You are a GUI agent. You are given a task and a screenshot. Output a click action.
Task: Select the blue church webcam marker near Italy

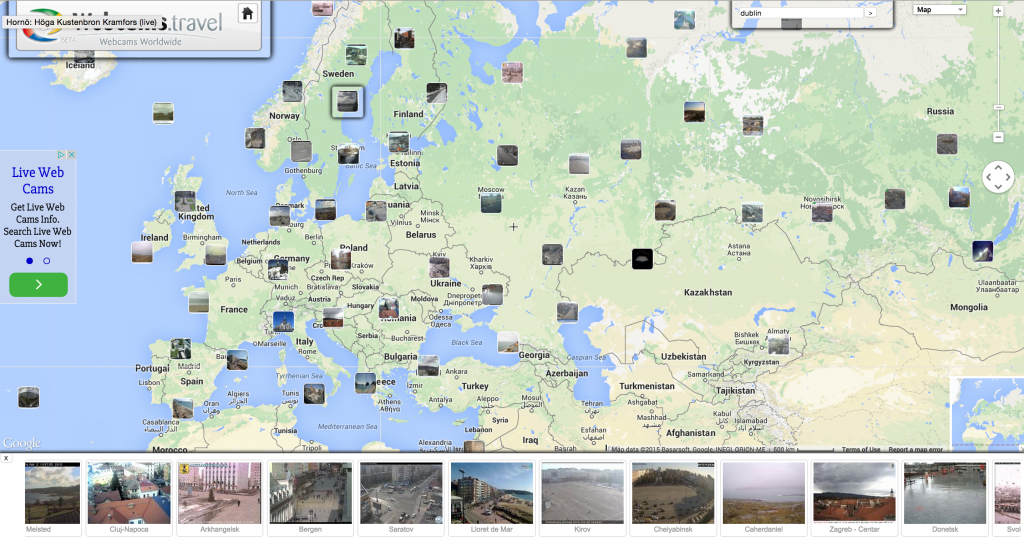283,321
